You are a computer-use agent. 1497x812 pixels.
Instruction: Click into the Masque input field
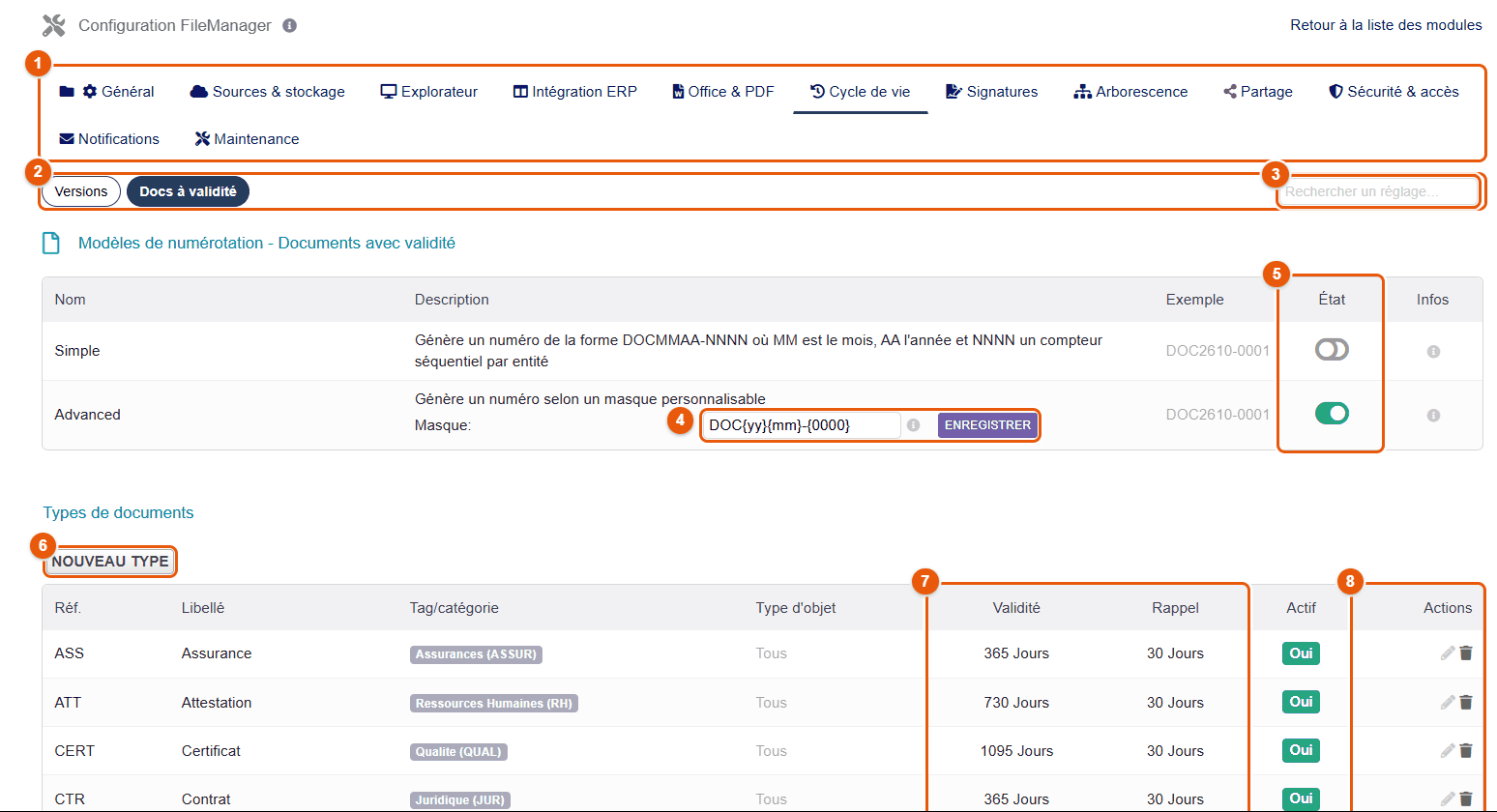tap(801, 425)
